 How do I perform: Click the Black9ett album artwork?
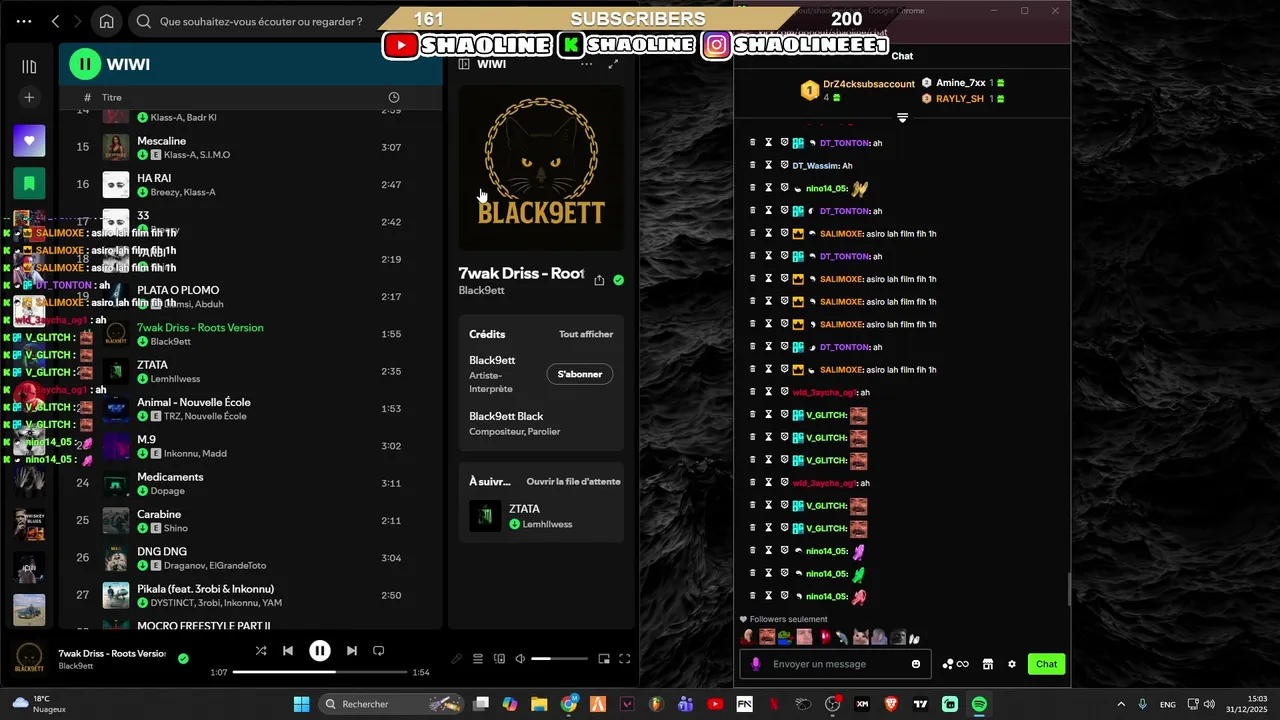pos(541,166)
